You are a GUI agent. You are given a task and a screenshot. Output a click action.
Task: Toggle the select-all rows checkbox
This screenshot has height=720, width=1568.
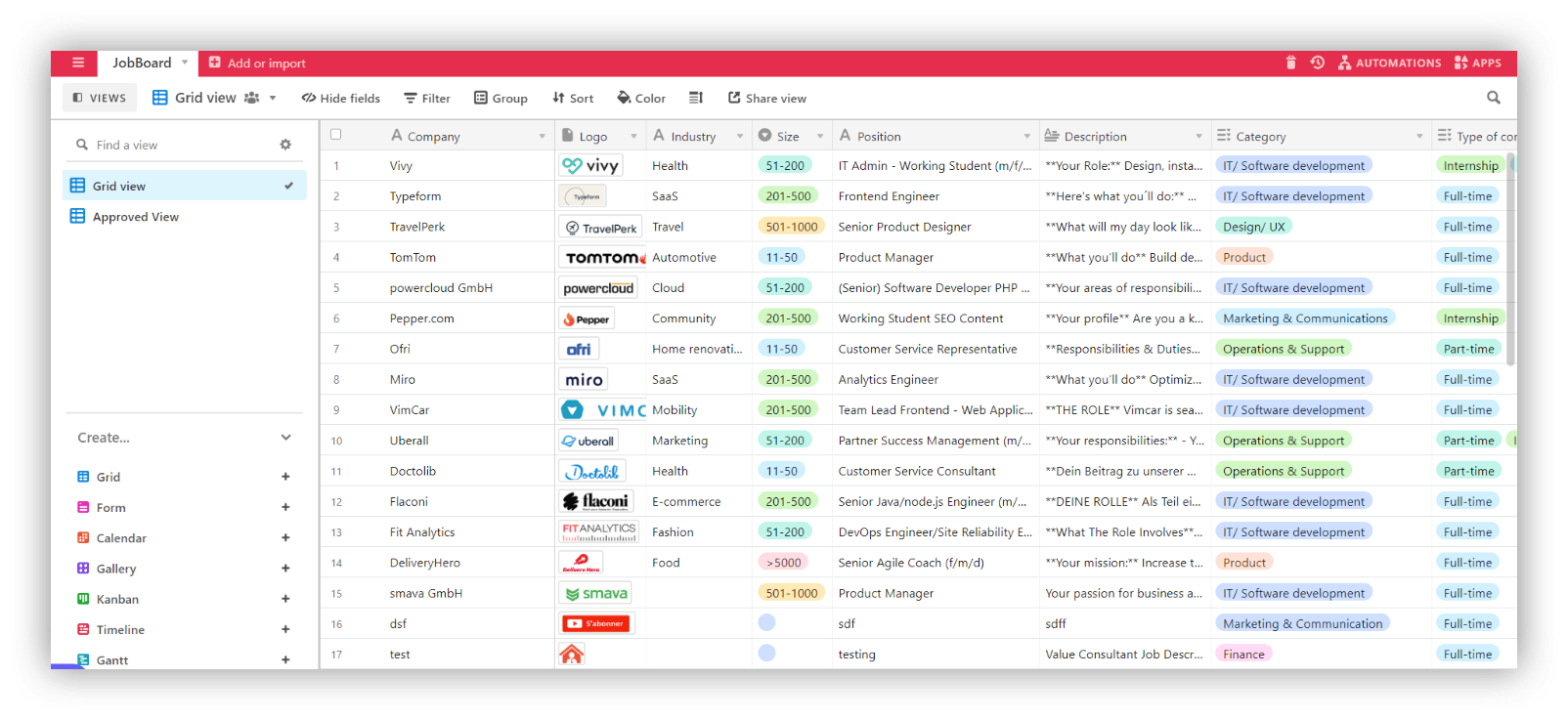tap(336, 135)
